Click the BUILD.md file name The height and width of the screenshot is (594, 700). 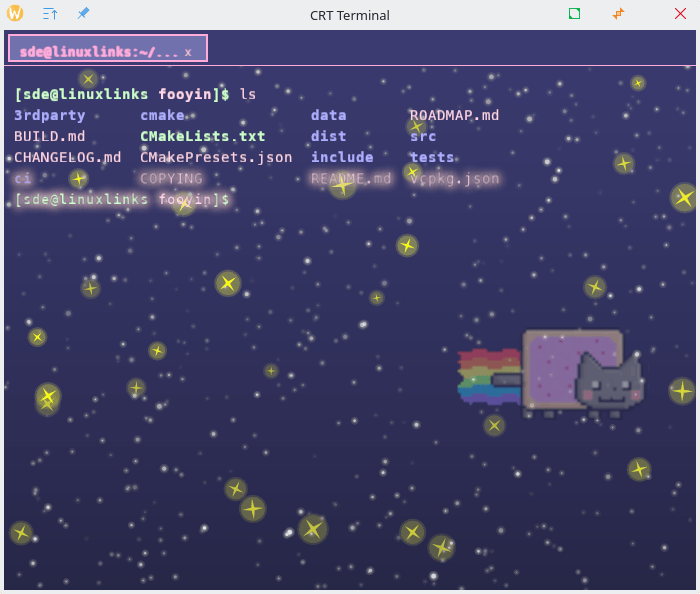(x=50, y=136)
